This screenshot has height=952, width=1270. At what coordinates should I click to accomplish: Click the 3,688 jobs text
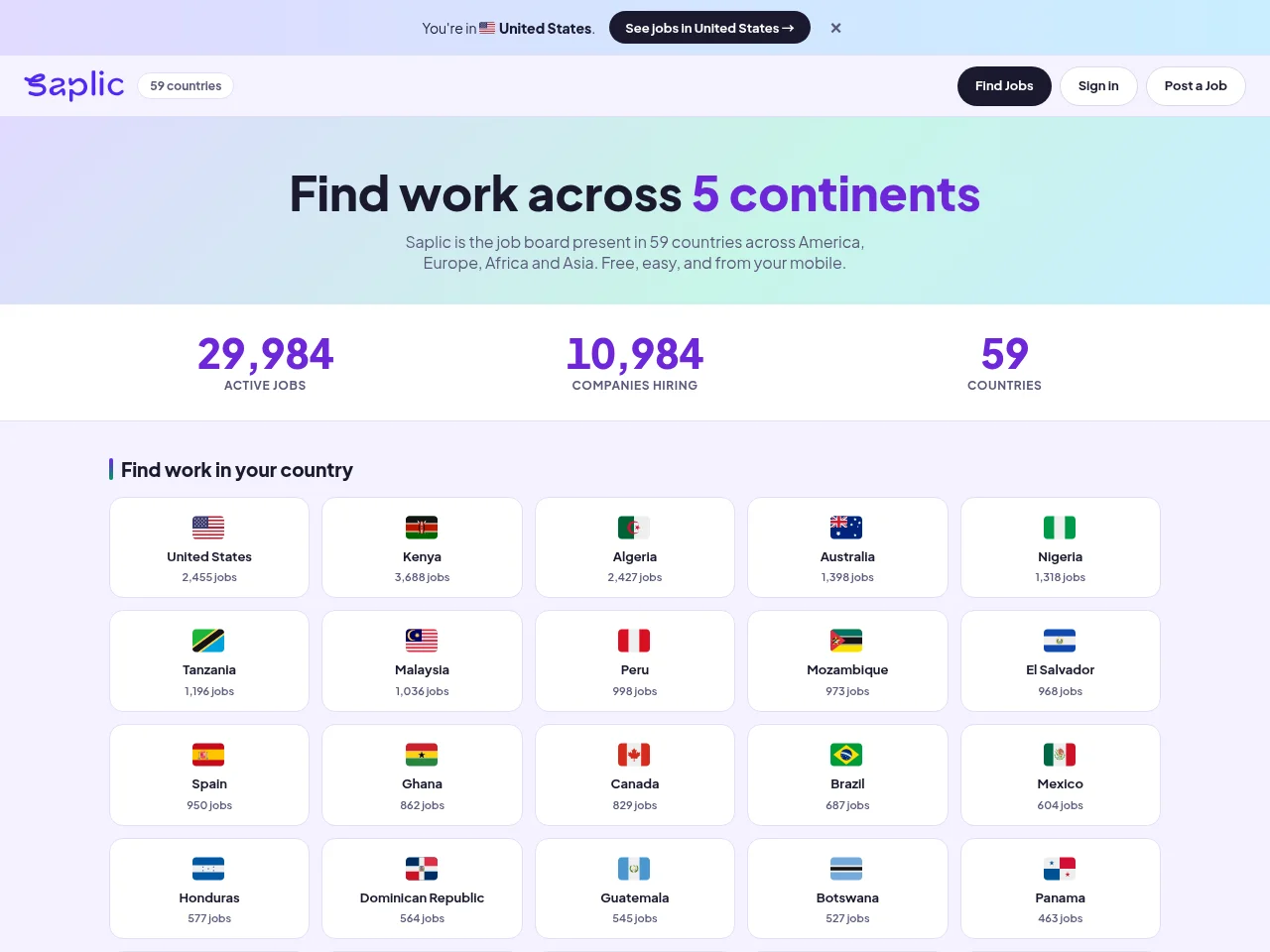[422, 577]
